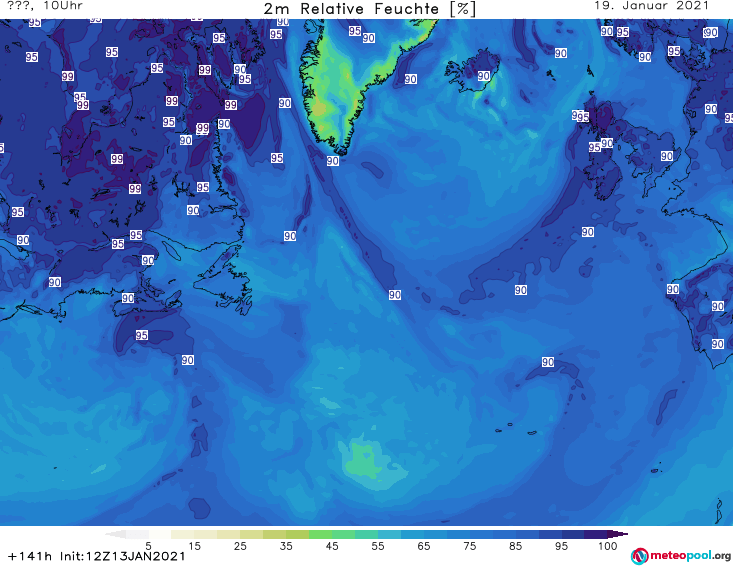Open the meteopool.org link text
733x566 pixels.
click(x=690, y=556)
